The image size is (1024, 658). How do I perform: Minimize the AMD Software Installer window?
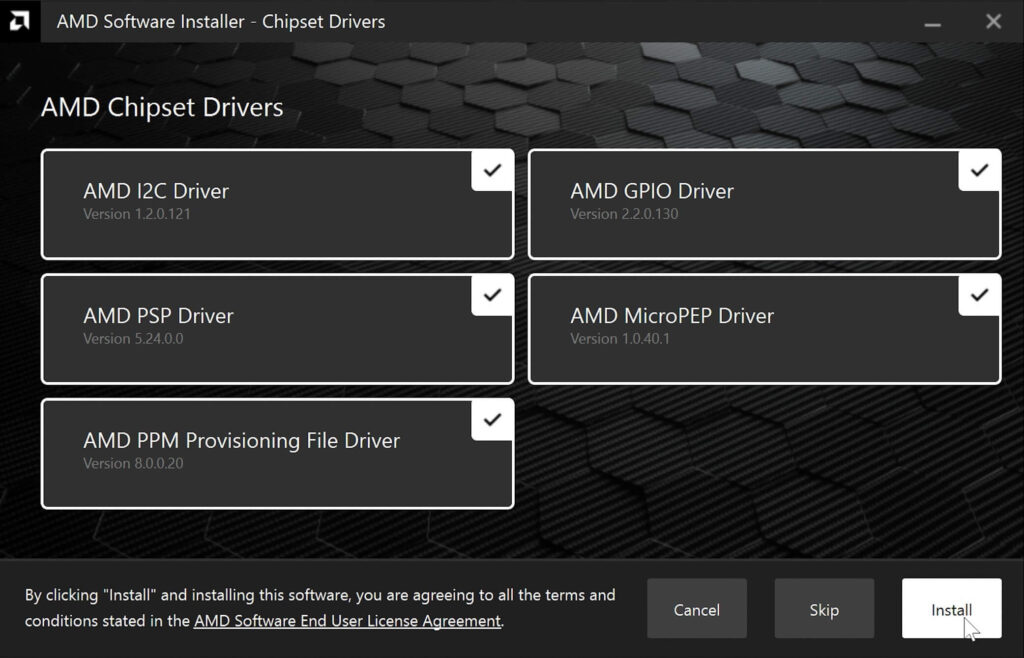click(932, 21)
